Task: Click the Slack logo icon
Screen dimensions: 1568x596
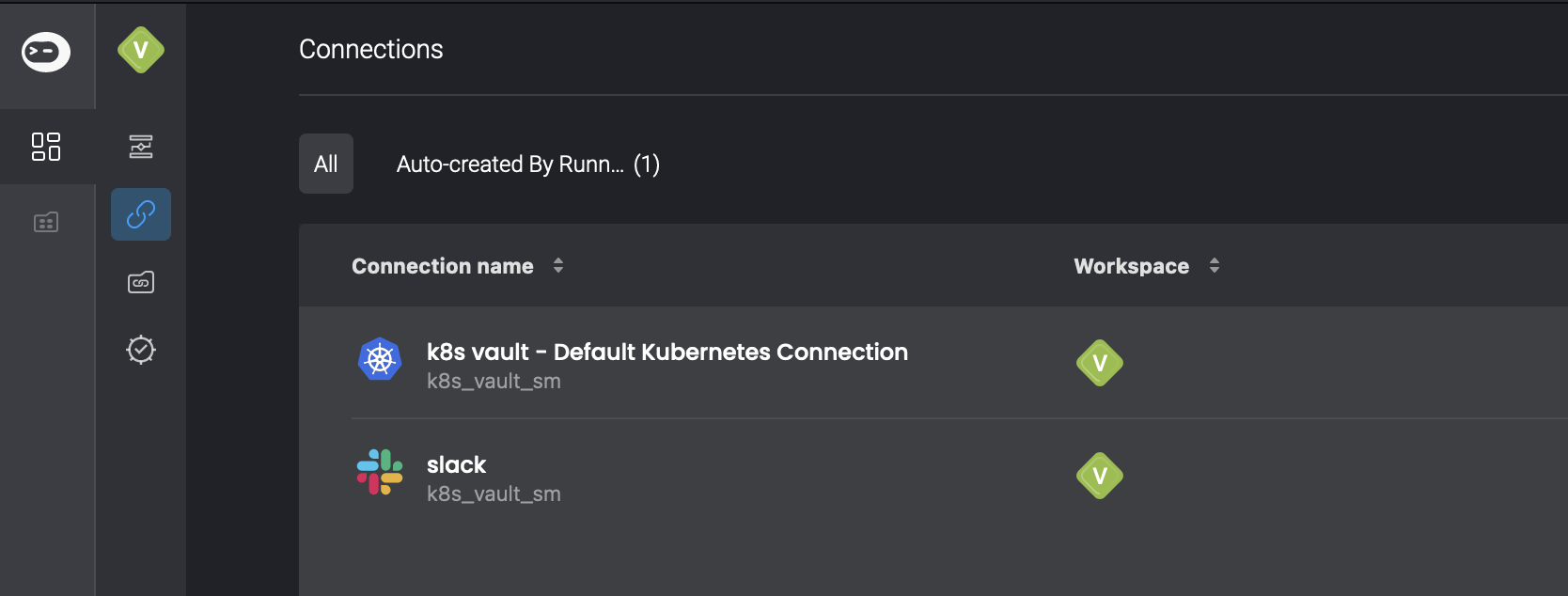Action: [x=380, y=472]
